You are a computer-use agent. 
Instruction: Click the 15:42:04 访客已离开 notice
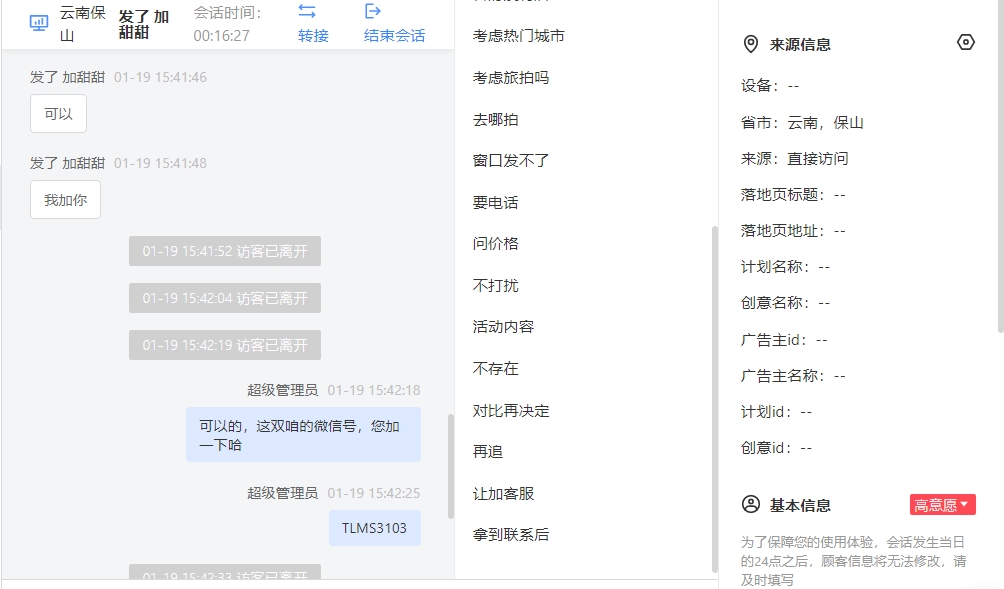225,298
